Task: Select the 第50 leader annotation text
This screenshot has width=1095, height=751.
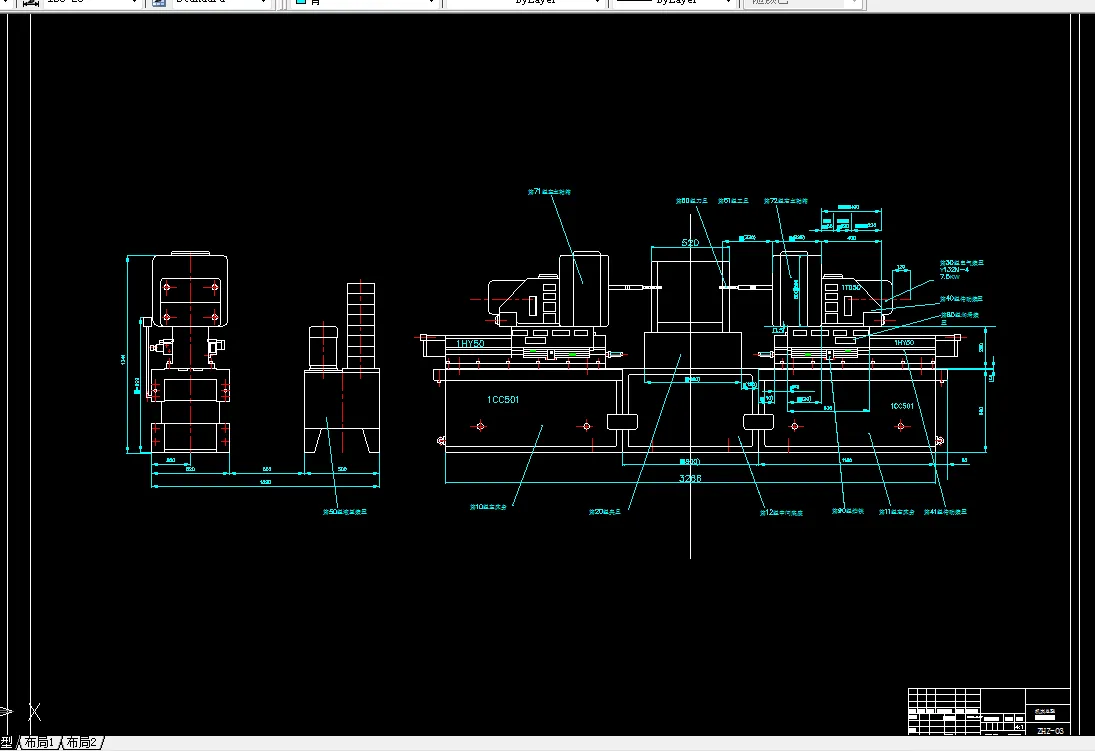Action: click(x=344, y=511)
